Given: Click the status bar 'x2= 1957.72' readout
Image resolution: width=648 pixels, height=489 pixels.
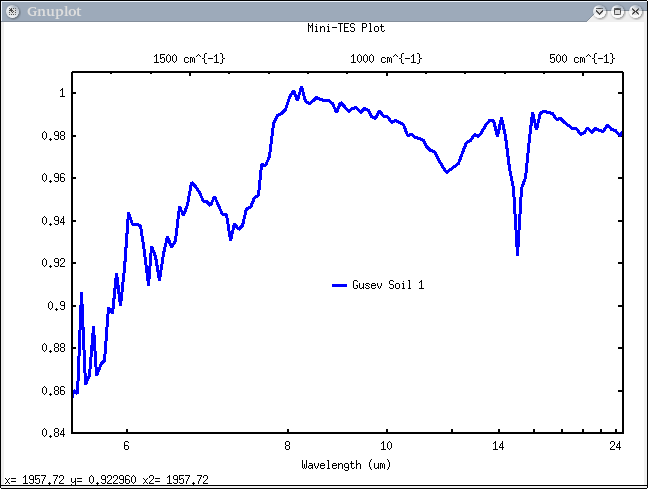Looking at the screenshot, I should click(175, 480).
